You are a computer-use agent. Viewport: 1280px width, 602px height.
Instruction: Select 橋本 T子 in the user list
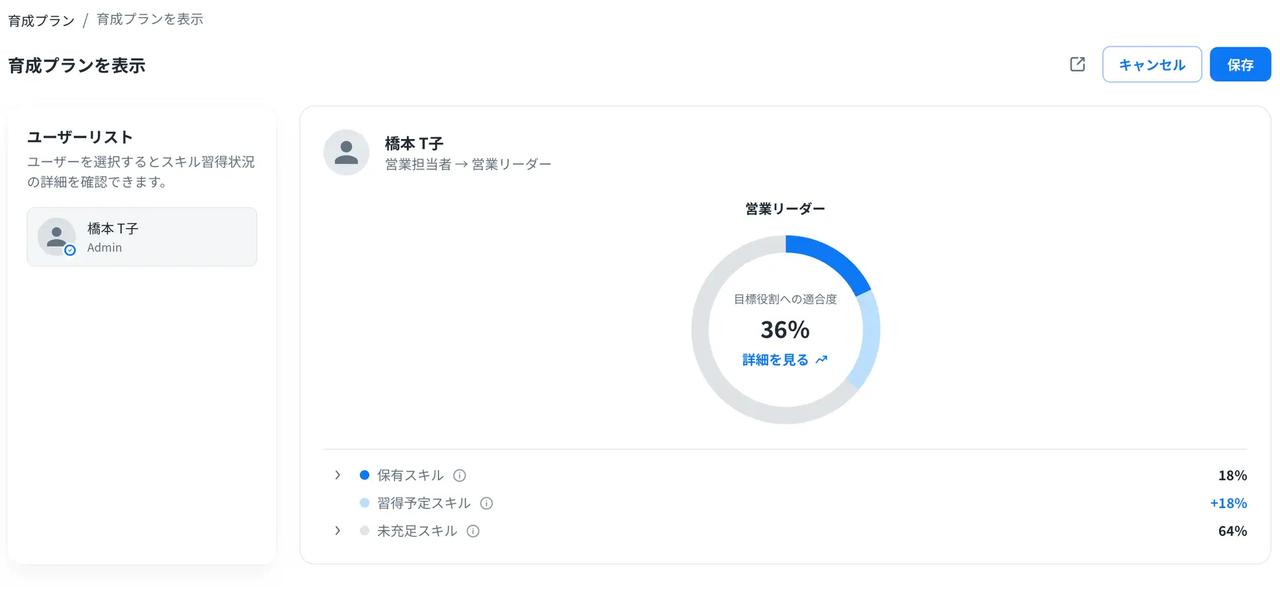142,237
